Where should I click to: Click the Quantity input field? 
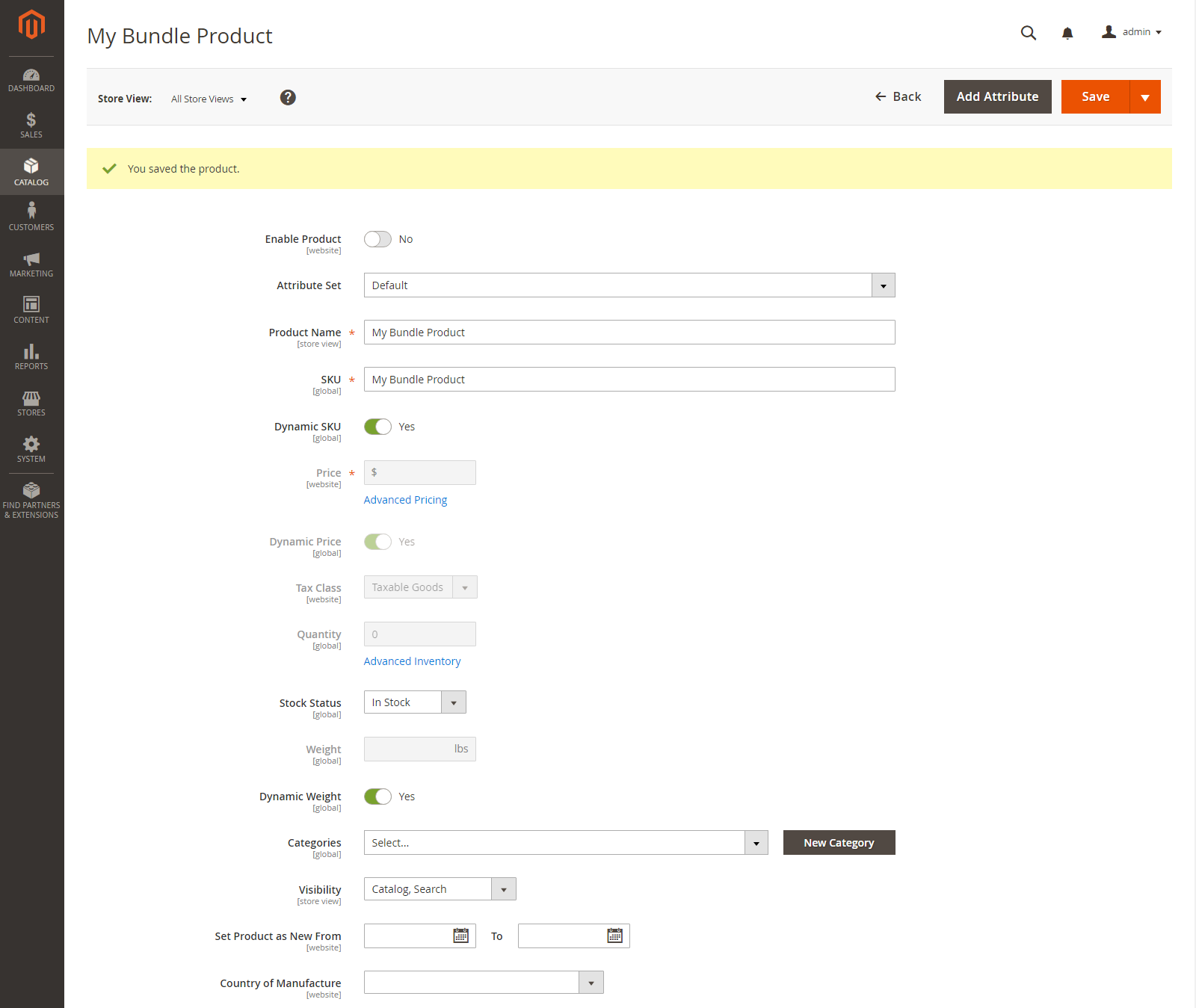click(420, 634)
